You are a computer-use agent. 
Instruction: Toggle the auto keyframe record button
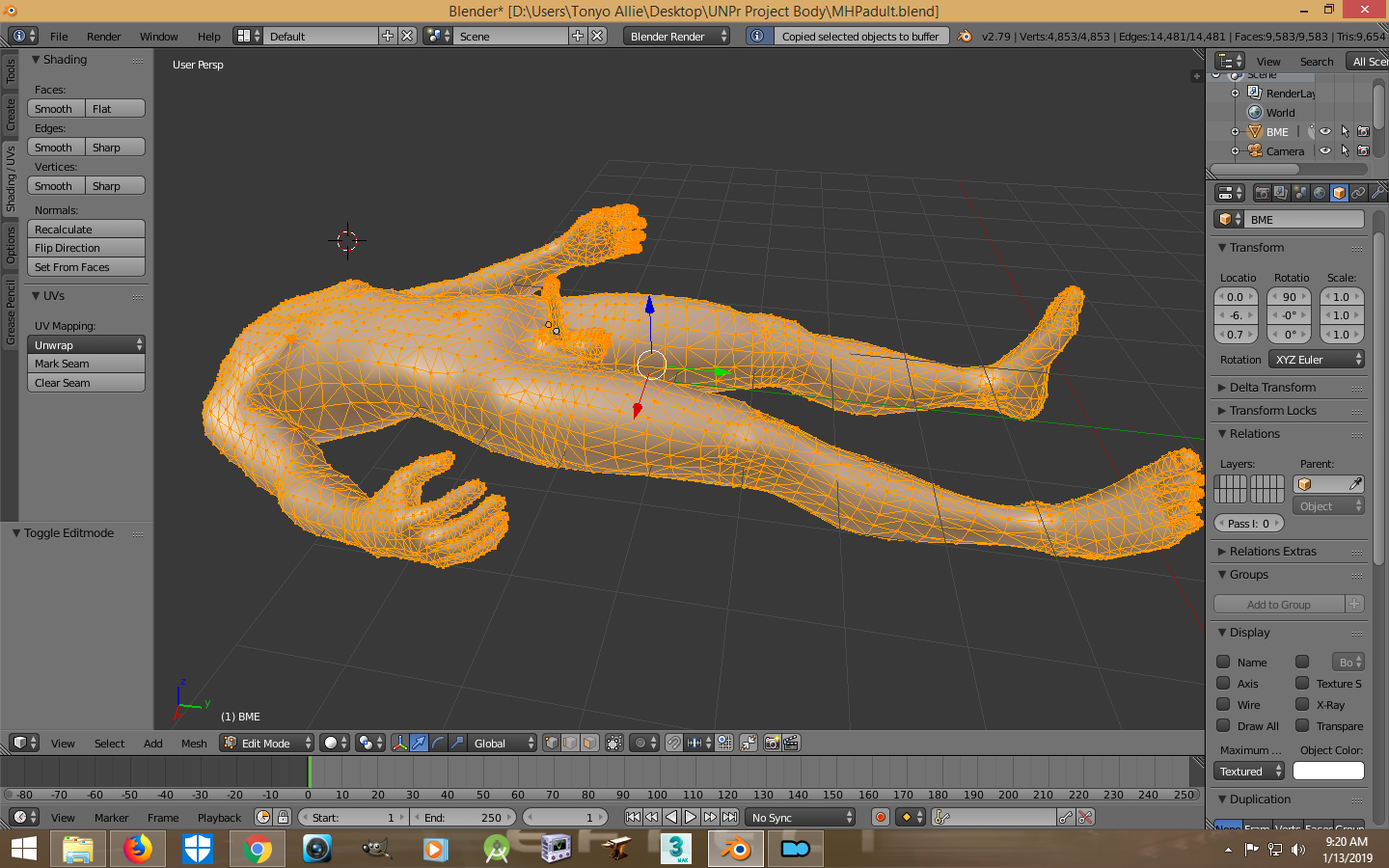click(880, 817)
